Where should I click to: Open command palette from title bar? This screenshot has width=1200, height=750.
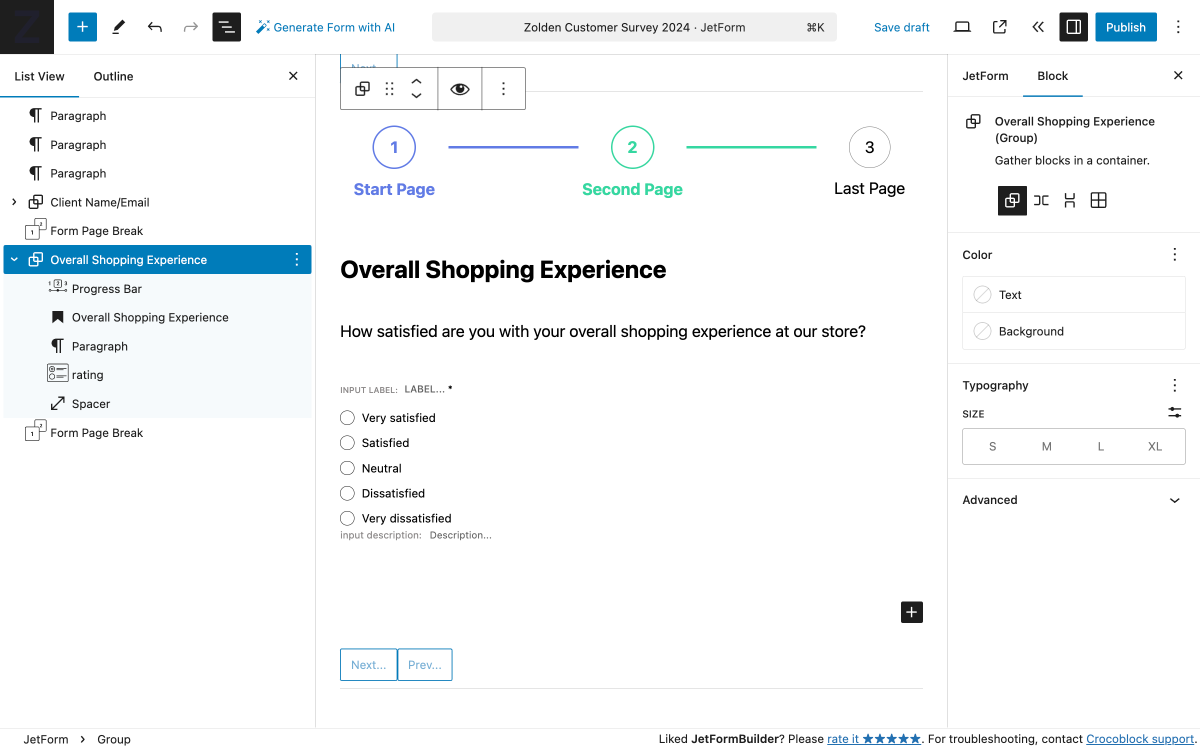634,27
